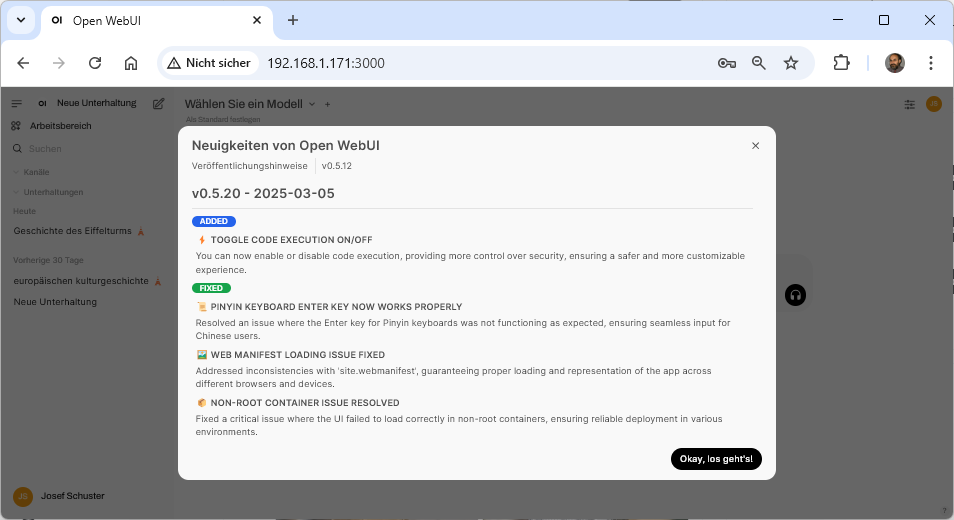Open the 'Wählen Sie ein Modell' dropdown
Image resolution: width=954 pixels, height=520 pixels.
pos(250,104)
